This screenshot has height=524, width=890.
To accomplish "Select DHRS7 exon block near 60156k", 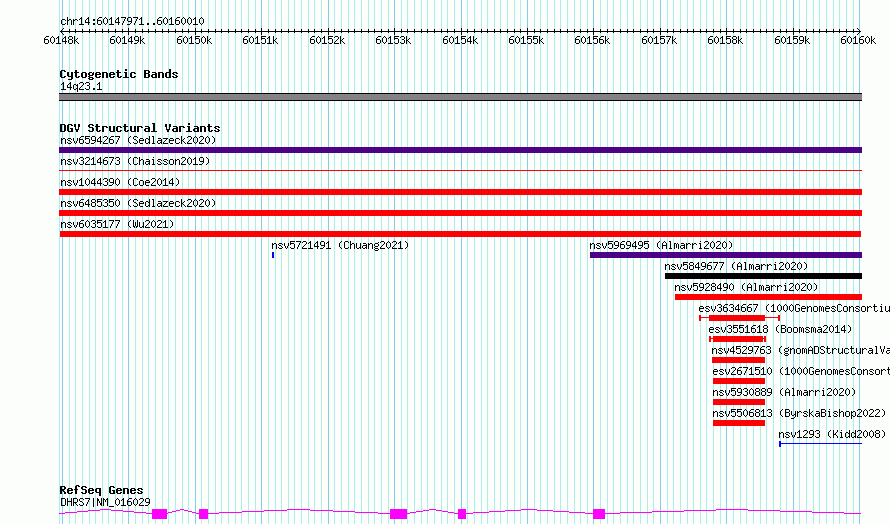I will pyautogui.click(x=599, y=514).
